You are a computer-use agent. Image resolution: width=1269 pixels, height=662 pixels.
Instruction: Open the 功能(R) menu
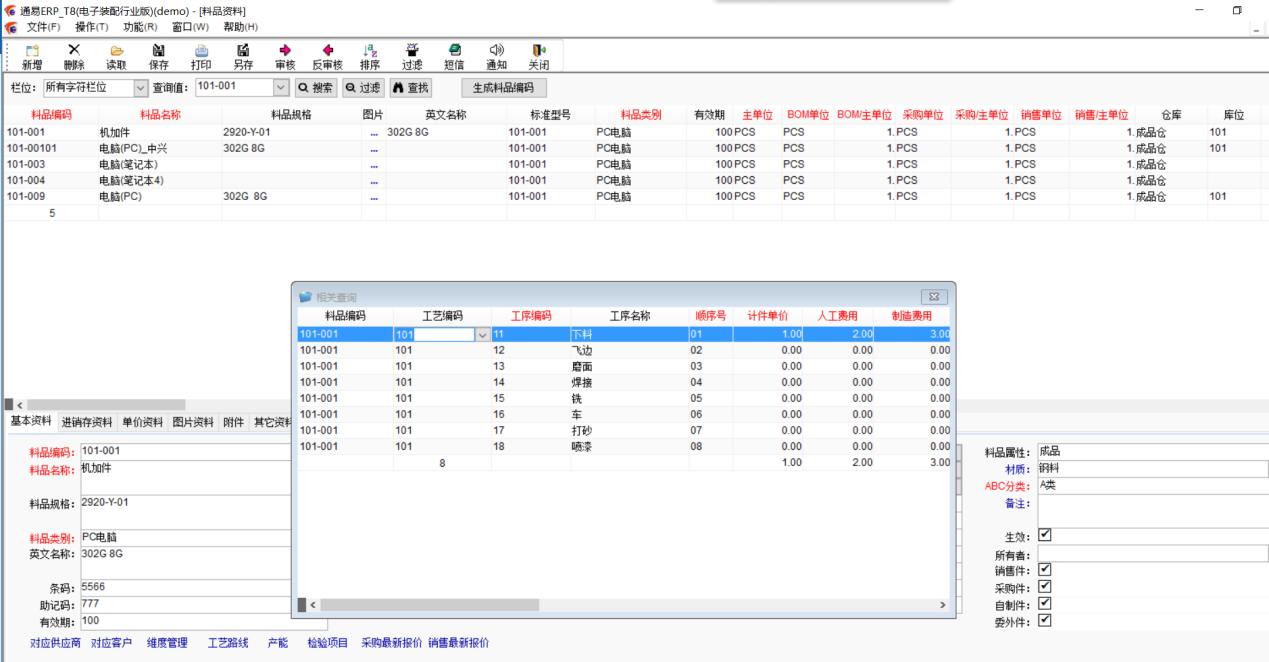pos(141,26)
